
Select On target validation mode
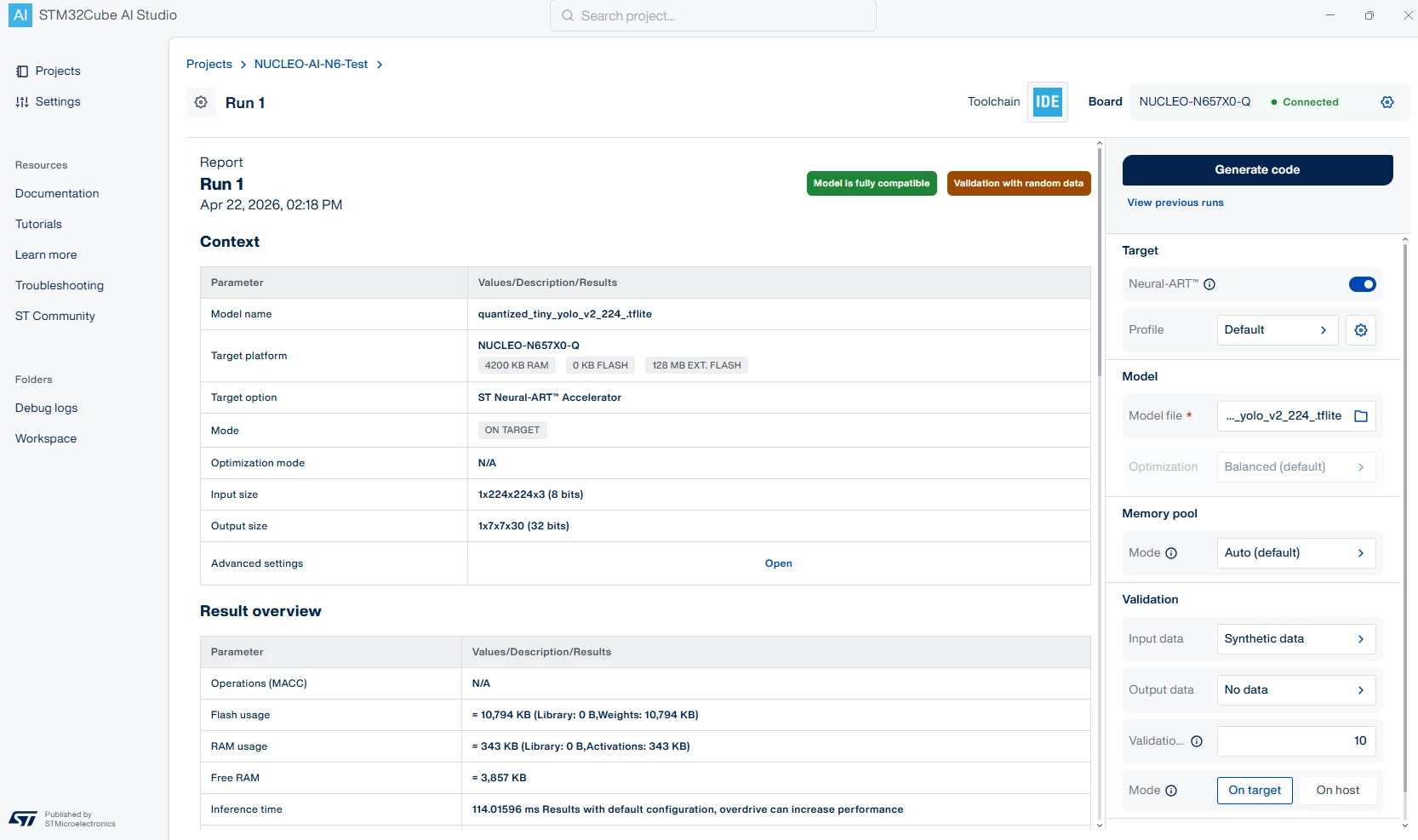click(1255, 791)
